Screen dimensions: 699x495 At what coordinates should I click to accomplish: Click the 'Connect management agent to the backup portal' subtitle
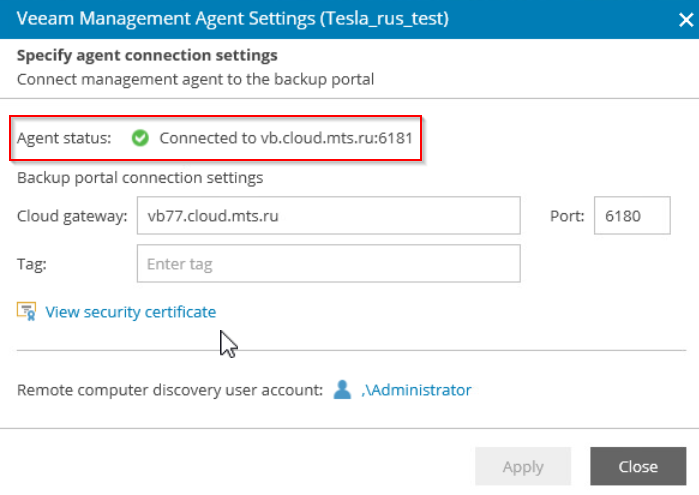pos(195,78)
